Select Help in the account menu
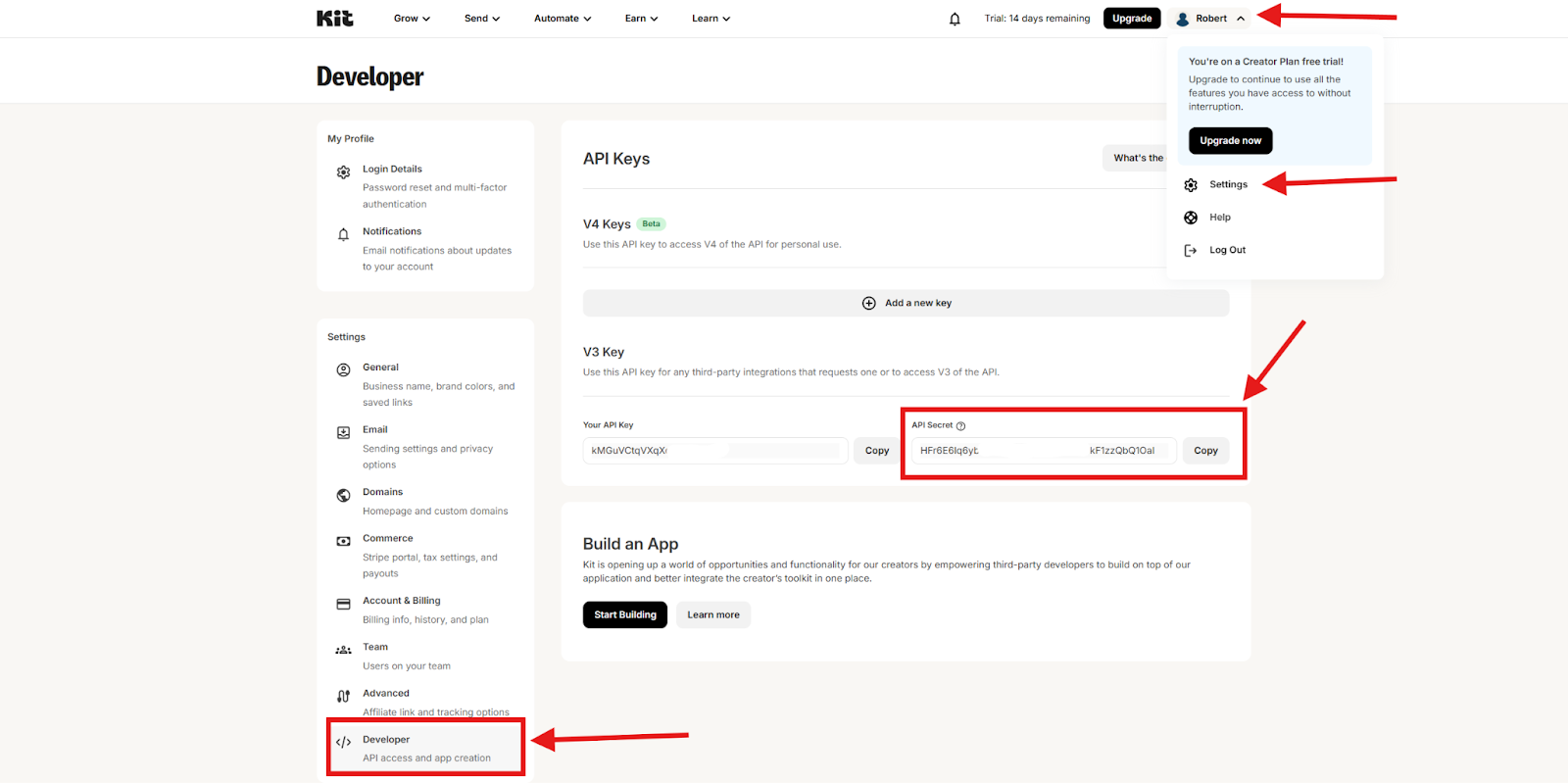Screen dimensions: 1568x783 (x=1219, y=218)
